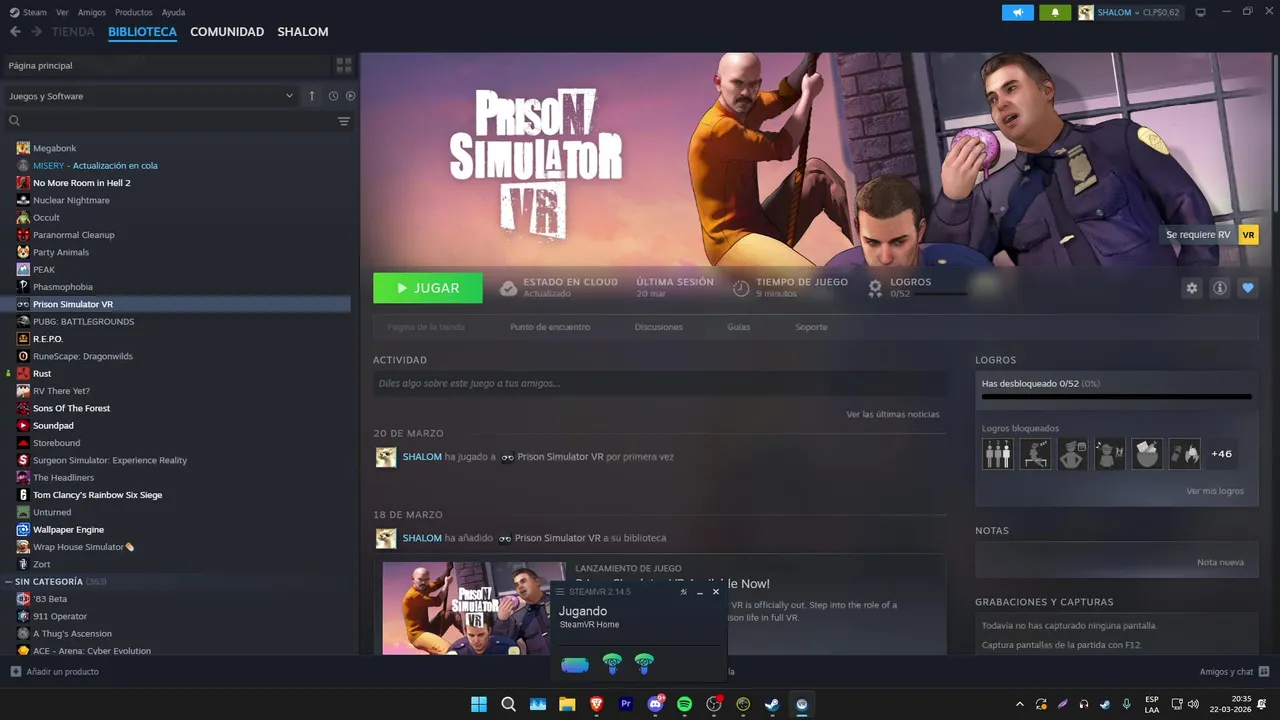This screenshot has height=720, width=1280.
Task: Show hidden system tray icons
Action: pos(1020,704)
